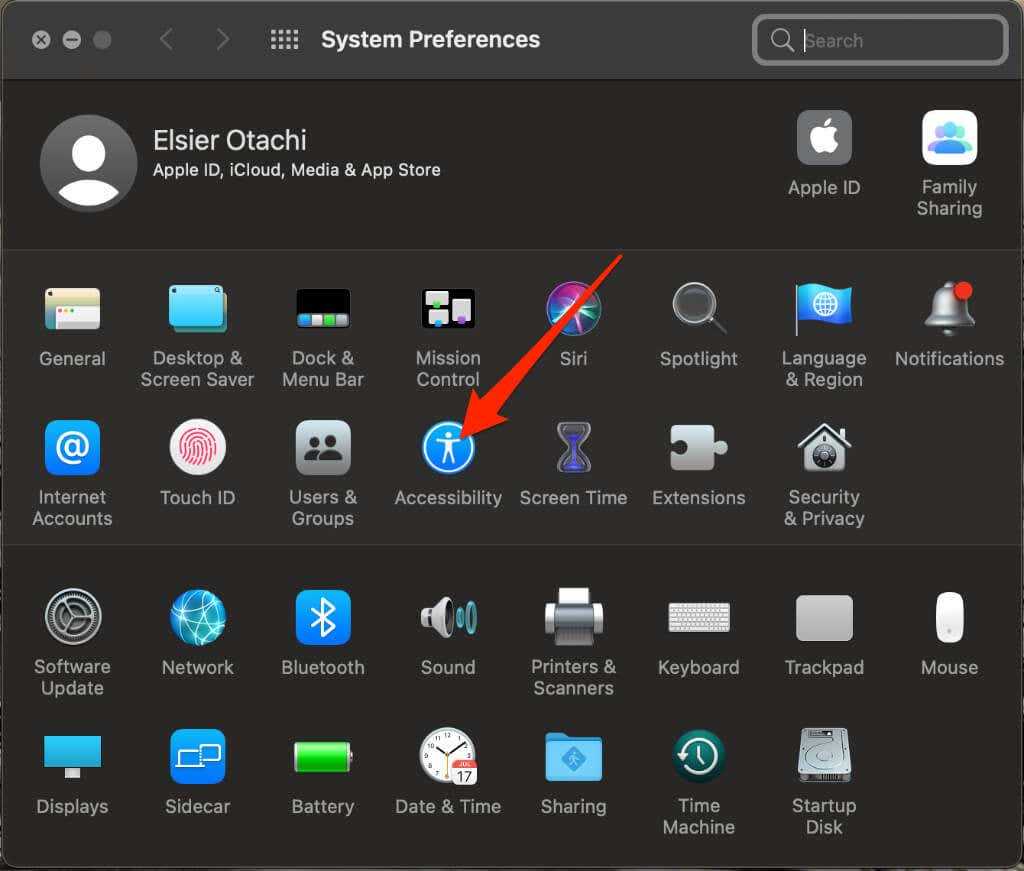
Task: Open Mission Control preferences
Action: pos(448,309)
